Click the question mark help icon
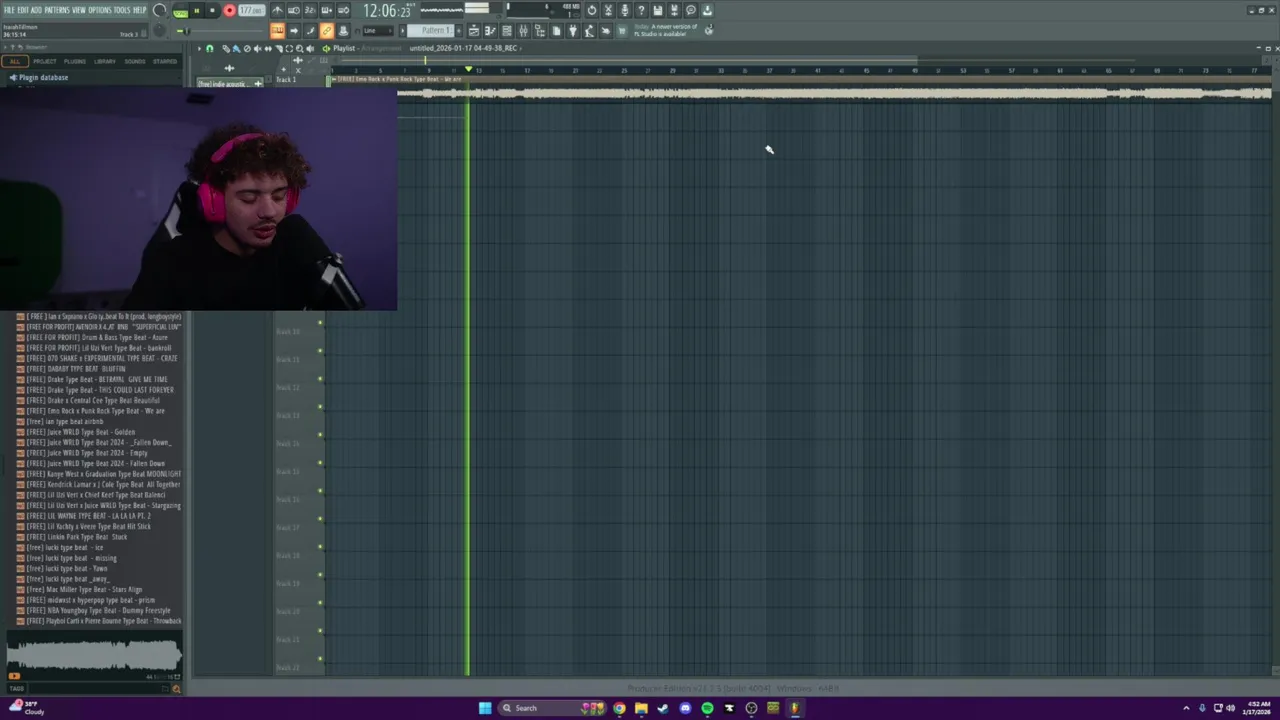The image size is (1280, 720). coord(641,10)
